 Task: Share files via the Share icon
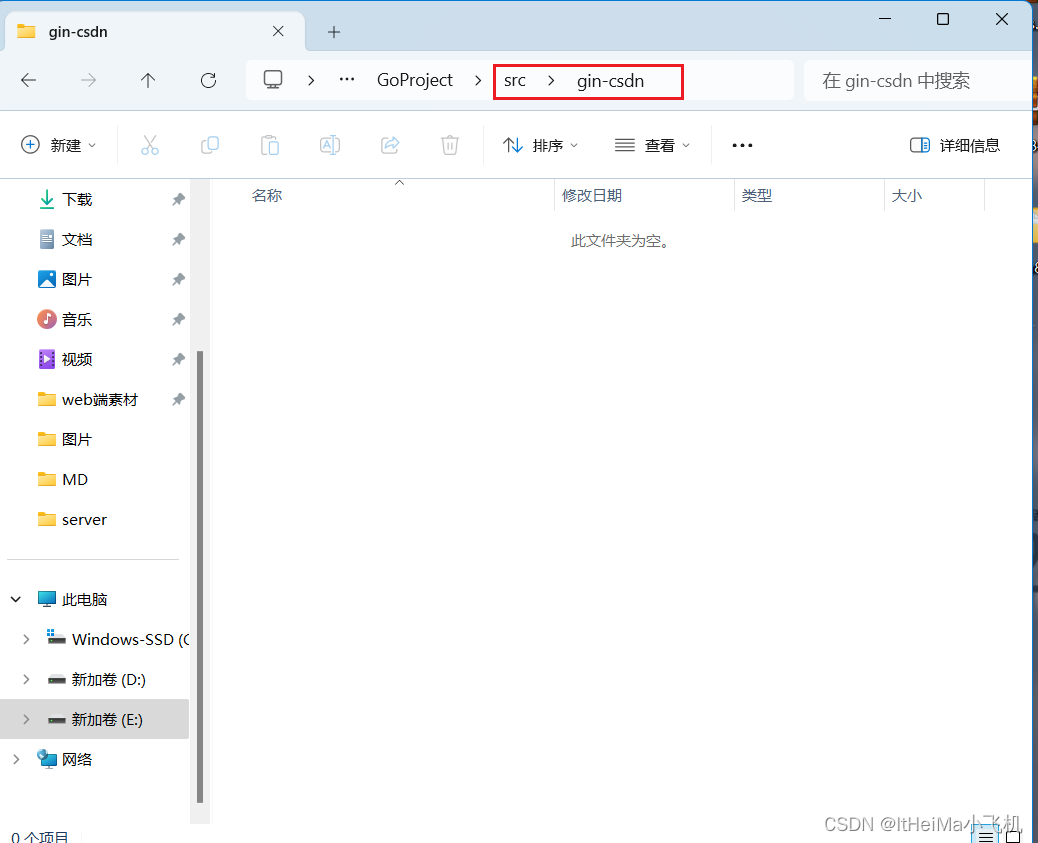click(x=390, y=145)
